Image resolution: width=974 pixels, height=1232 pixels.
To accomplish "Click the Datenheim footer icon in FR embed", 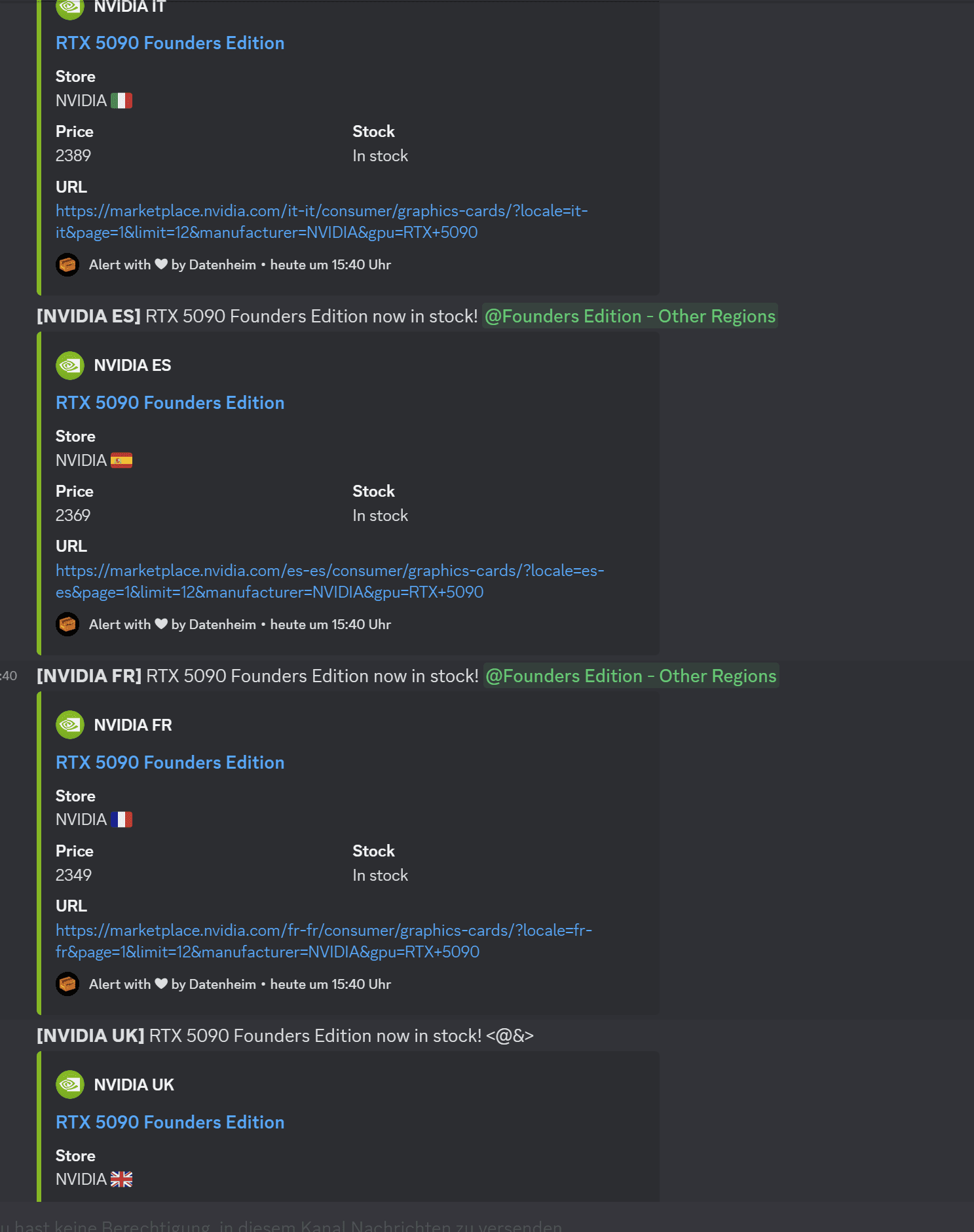I will point(67,984).
